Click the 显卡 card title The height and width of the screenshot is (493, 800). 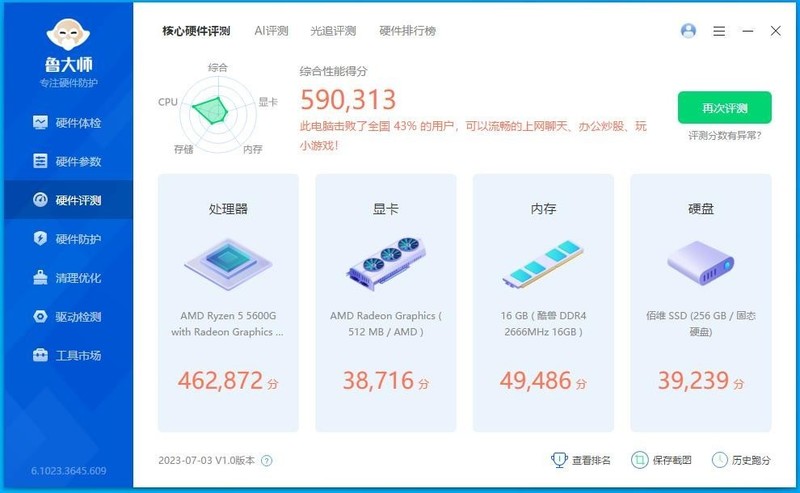386,209
